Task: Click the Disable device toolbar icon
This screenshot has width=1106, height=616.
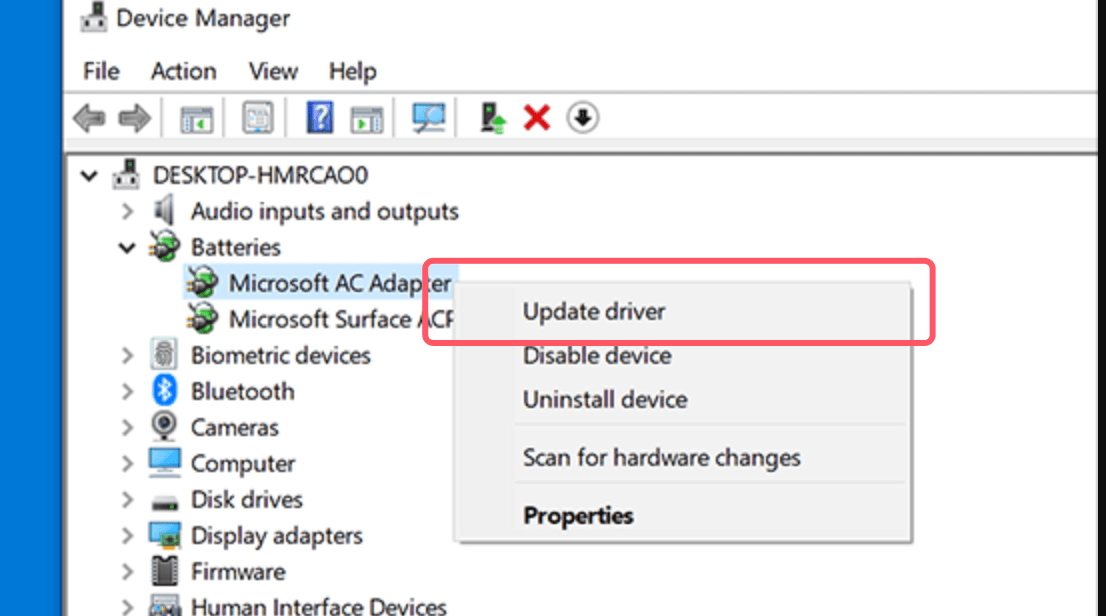Action: click(581, 117)
